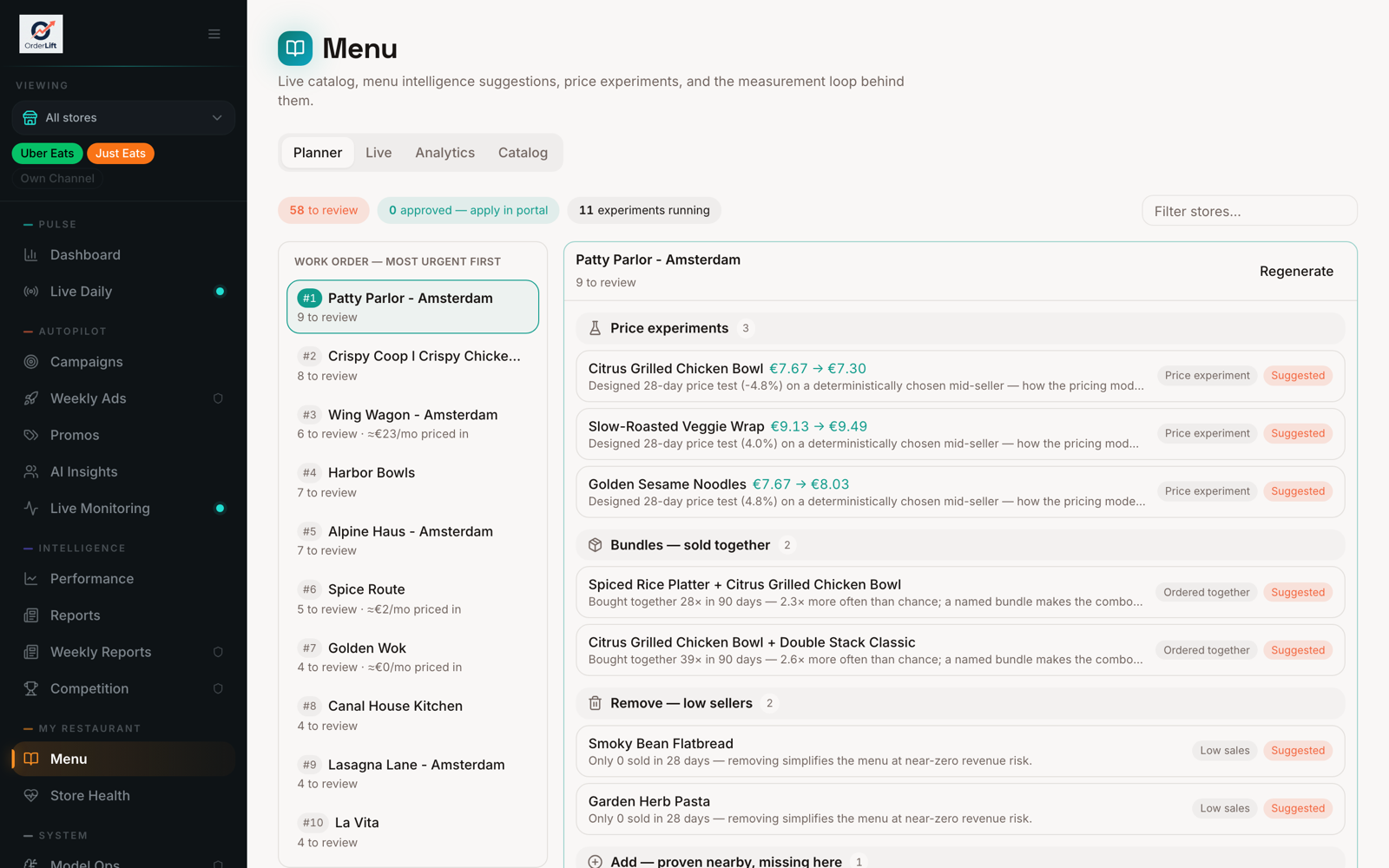Switch to the Live tab
This screenshot has width=1389, height=868.
coord(379,153)
